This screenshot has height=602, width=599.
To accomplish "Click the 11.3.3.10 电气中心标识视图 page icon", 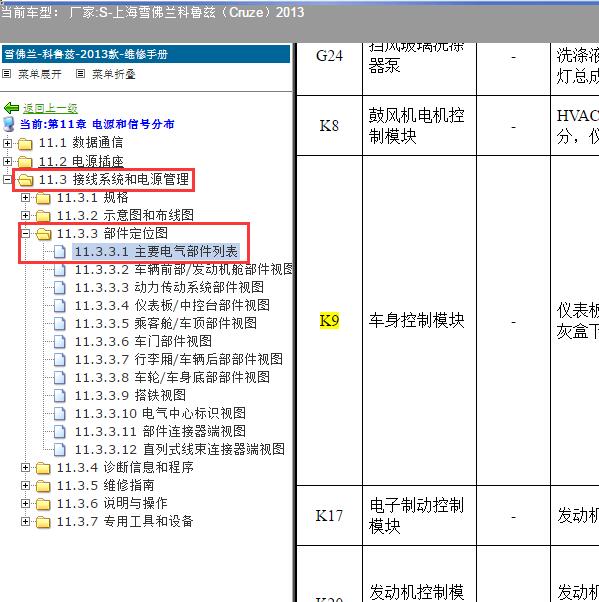I will [60, 414].
